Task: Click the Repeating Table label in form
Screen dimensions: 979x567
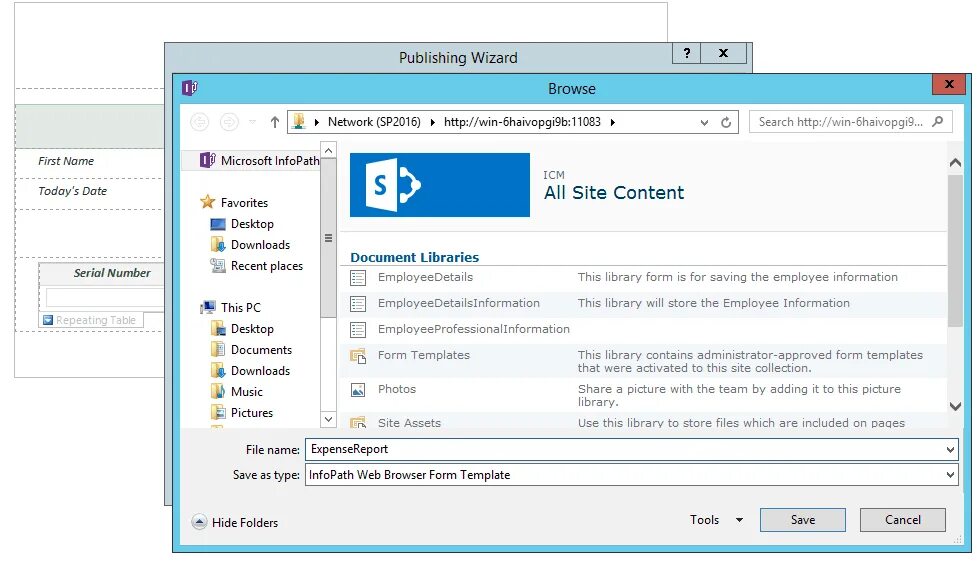Action: pyautogui.click(x=96, y=320)
